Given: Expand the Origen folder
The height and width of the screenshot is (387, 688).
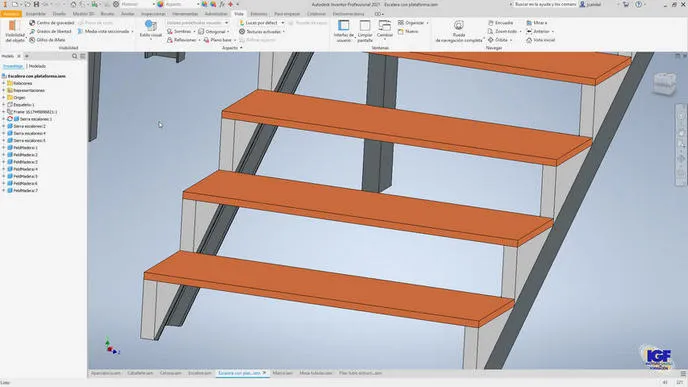Looking at the screenshot, I should point(4,97).
